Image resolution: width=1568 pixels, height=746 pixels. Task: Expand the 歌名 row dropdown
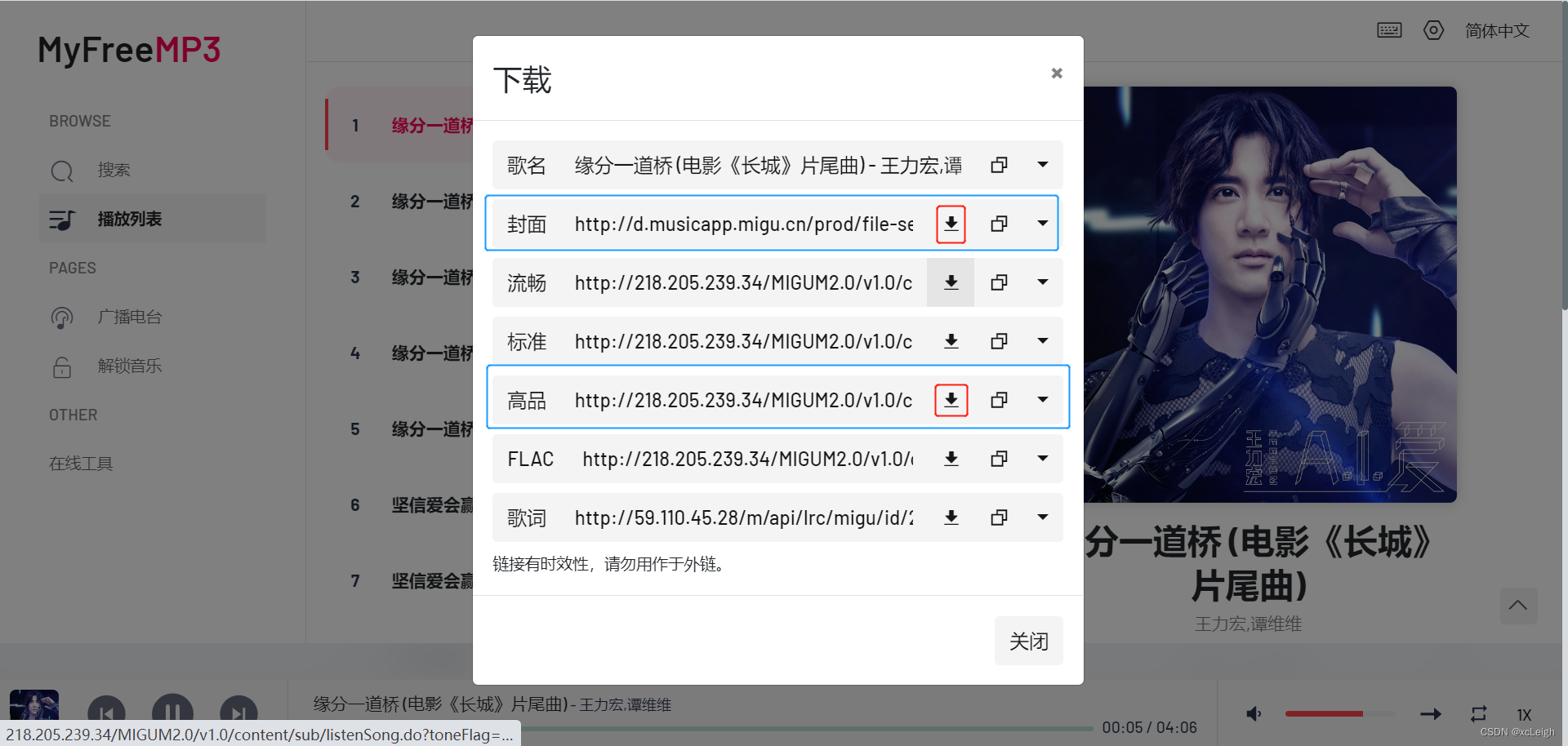[x=1042, y=165]
